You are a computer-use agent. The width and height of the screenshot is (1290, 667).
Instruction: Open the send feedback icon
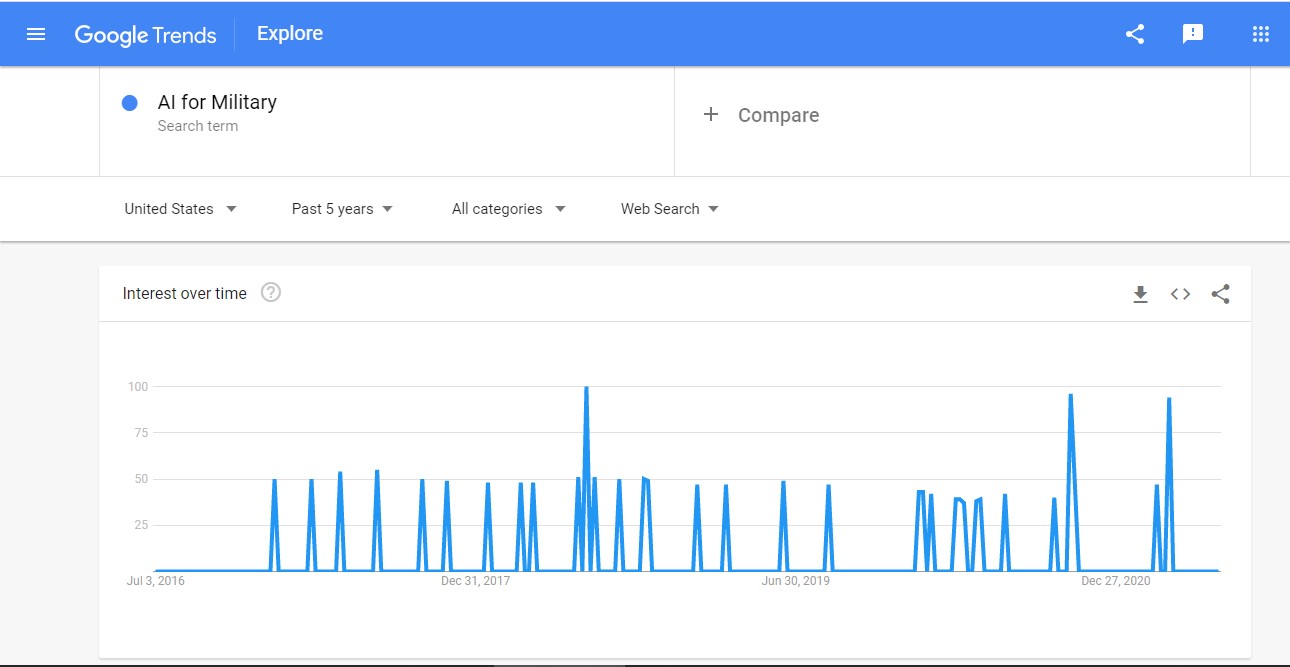(x=1192, y=34)
